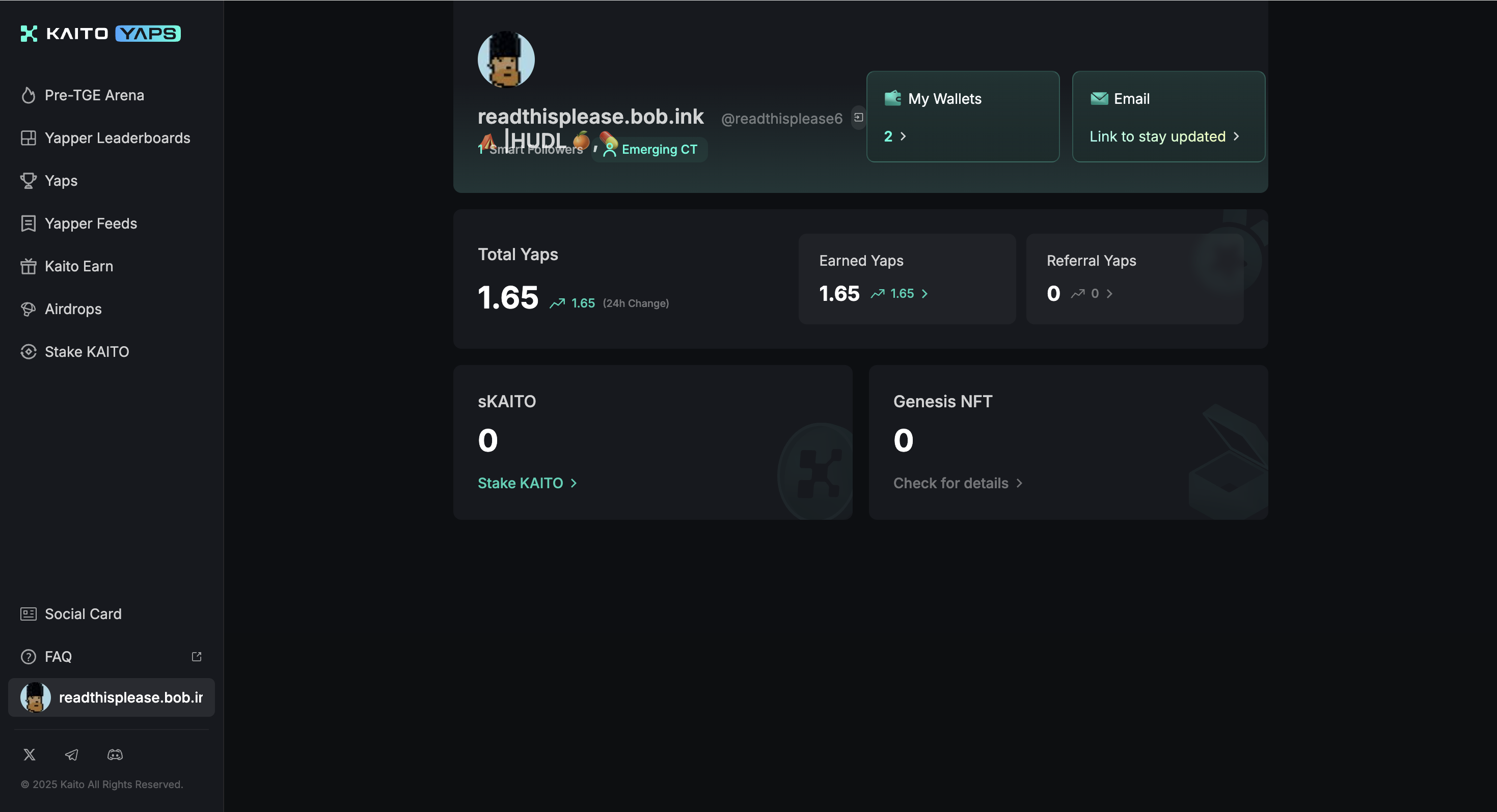Screen dimensions: 1497x812
Task: Expand My Wallets chevron next to 2
Action: click(903, 136)
